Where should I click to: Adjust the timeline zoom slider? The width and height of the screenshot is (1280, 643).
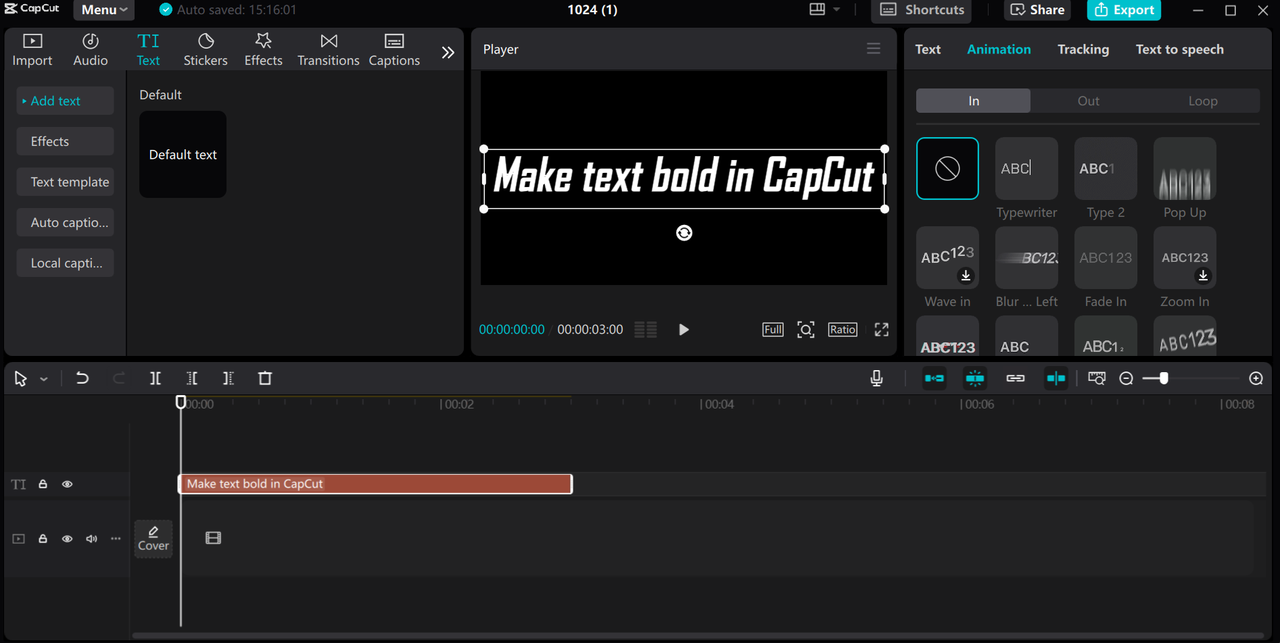[1163, 378]
